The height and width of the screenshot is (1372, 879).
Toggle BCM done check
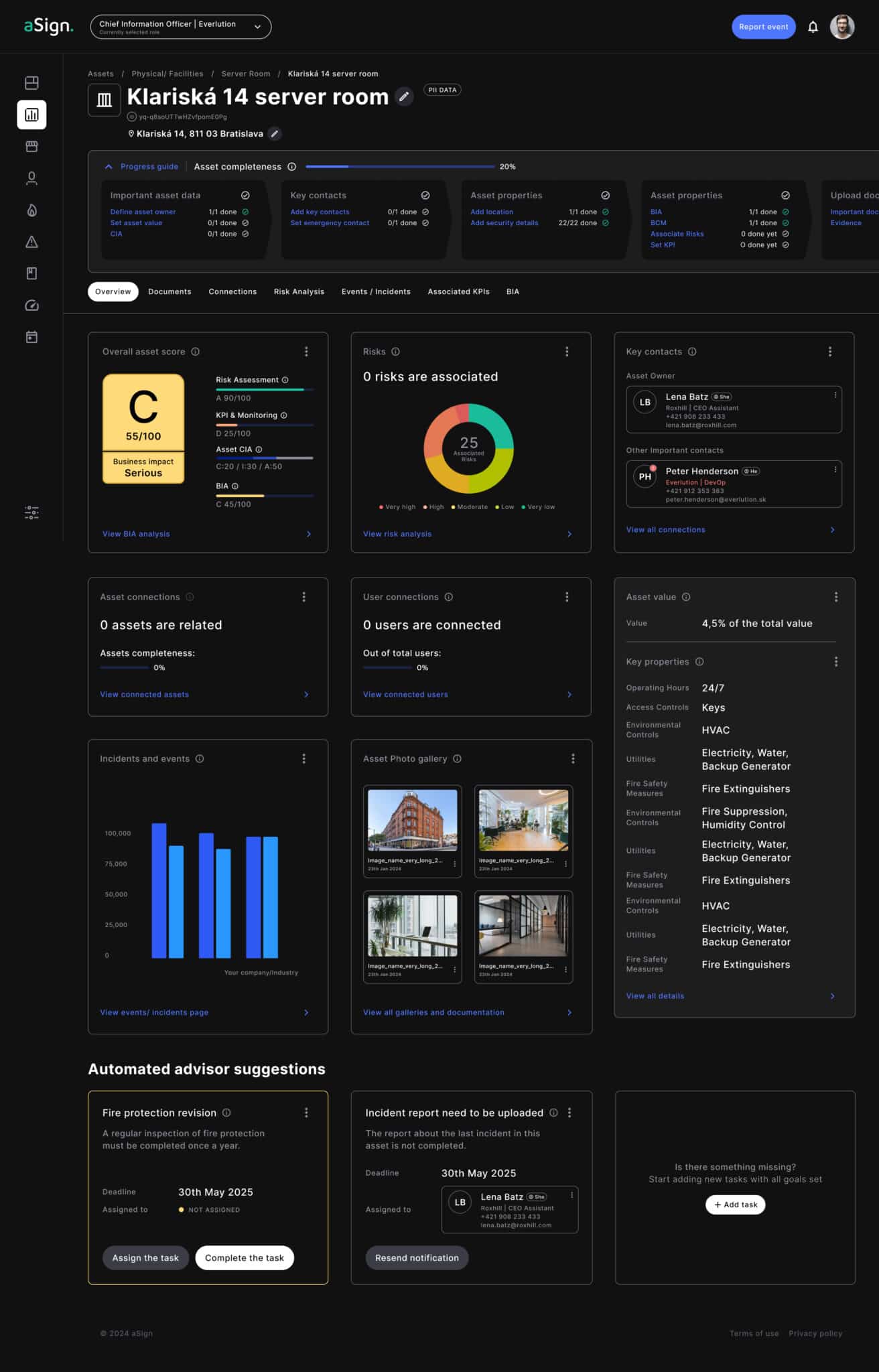pos(786,223)
